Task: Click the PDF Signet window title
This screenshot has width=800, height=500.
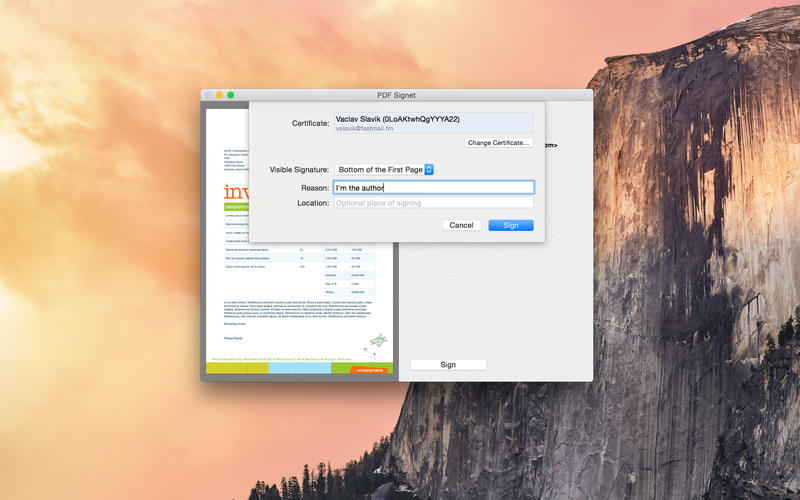Action: click(x=396, y=95)
